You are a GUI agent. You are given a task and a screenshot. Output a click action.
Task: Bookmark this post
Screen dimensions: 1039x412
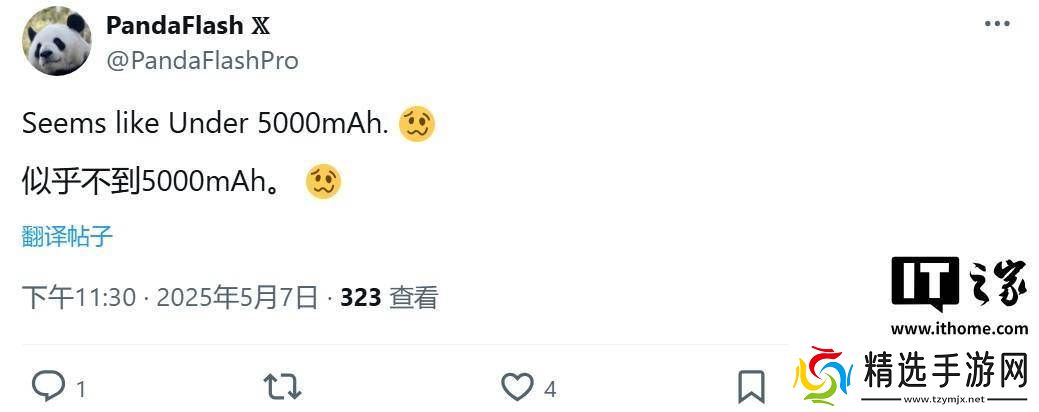(x=751, y=387)
